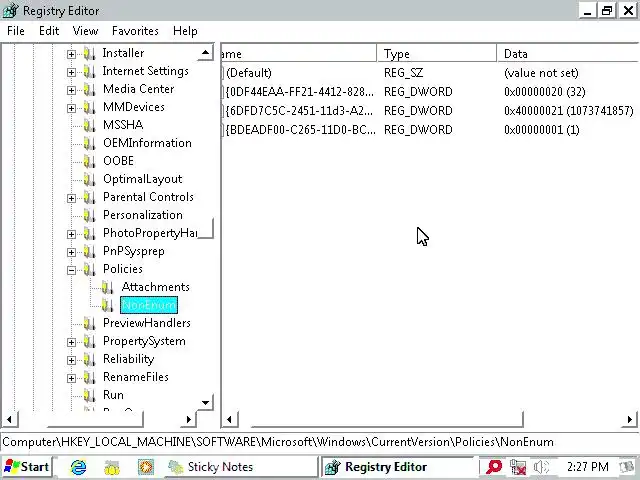The height and width of the screenshot is (480, 640).
Task: Click the data cell 0x40000021 (1073741857)
Action: click(569, 111)
